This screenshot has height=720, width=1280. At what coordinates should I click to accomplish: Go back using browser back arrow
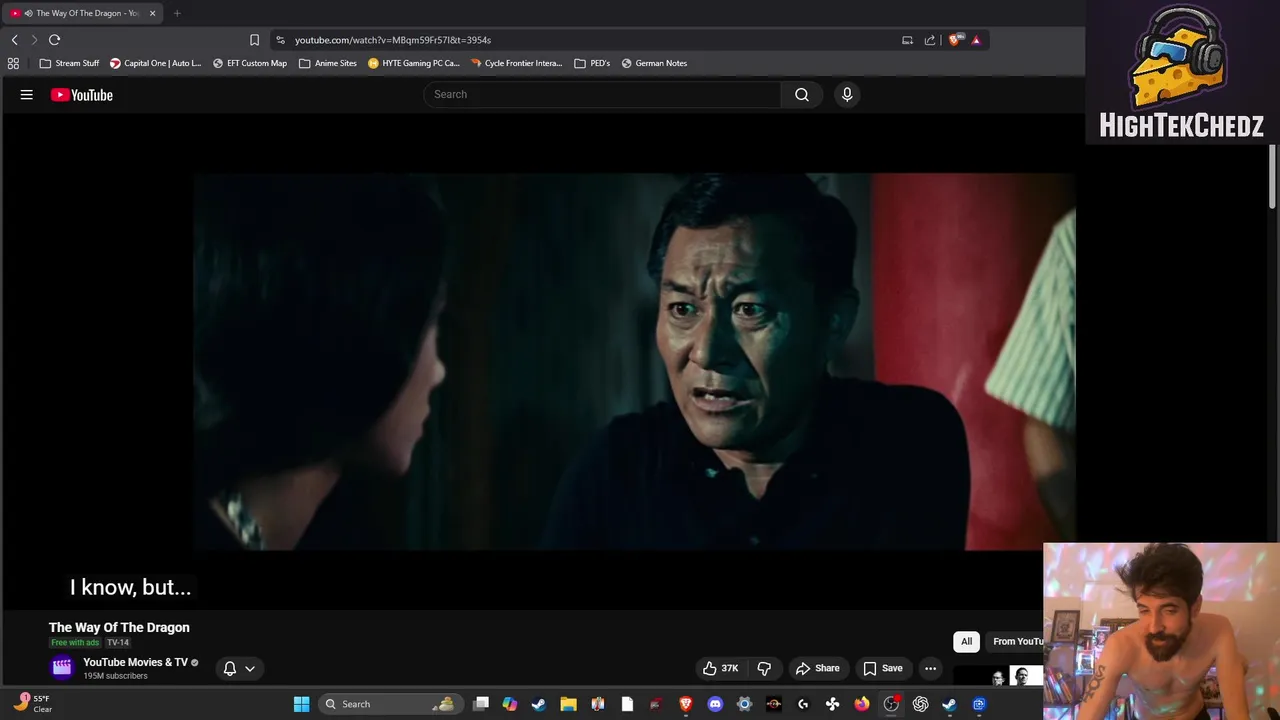pyautogui.click(x=14, y=40)
